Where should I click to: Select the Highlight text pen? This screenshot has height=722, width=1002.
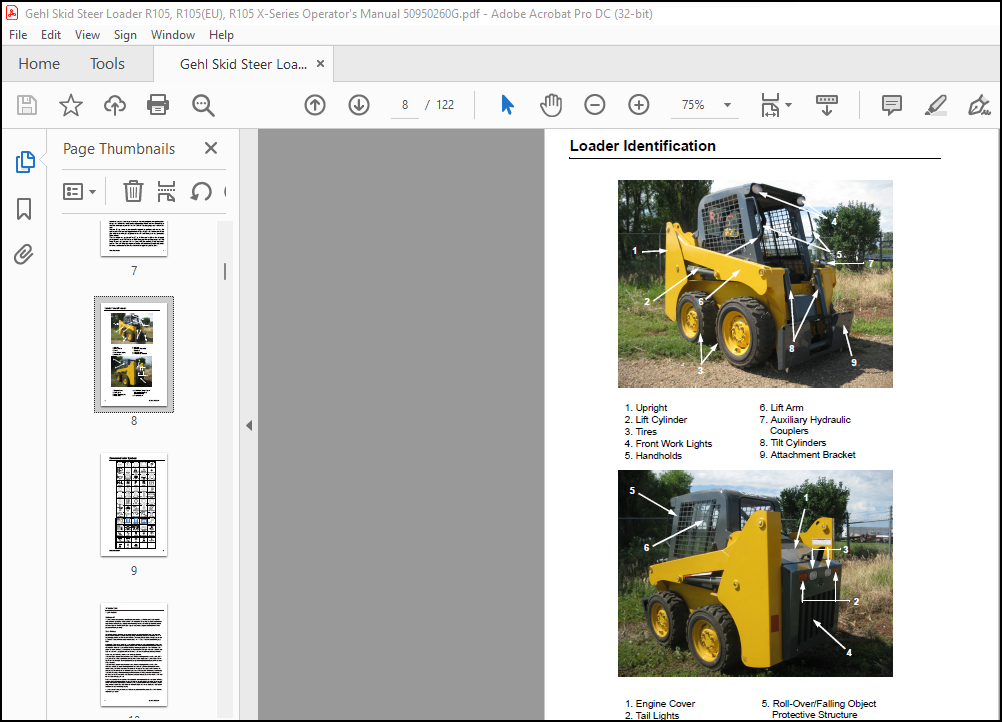[x=936, y=105]
